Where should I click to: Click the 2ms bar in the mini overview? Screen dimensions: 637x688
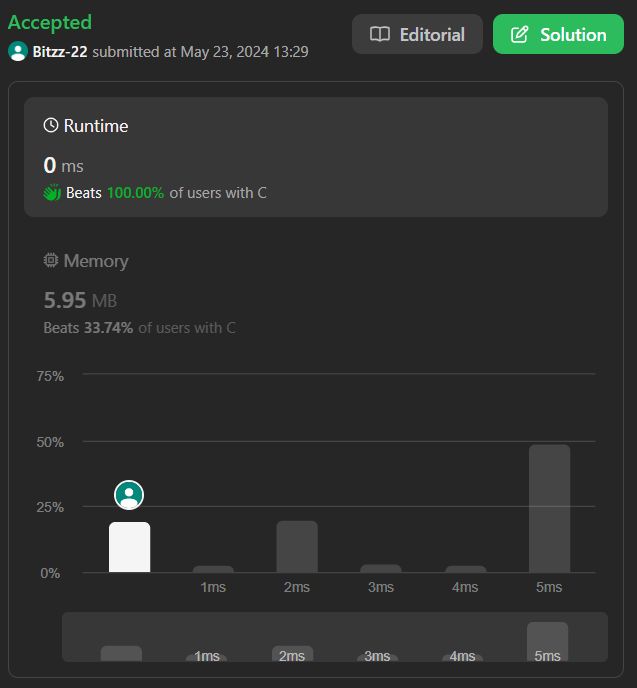pyautogui.click(x=293, y=653)
